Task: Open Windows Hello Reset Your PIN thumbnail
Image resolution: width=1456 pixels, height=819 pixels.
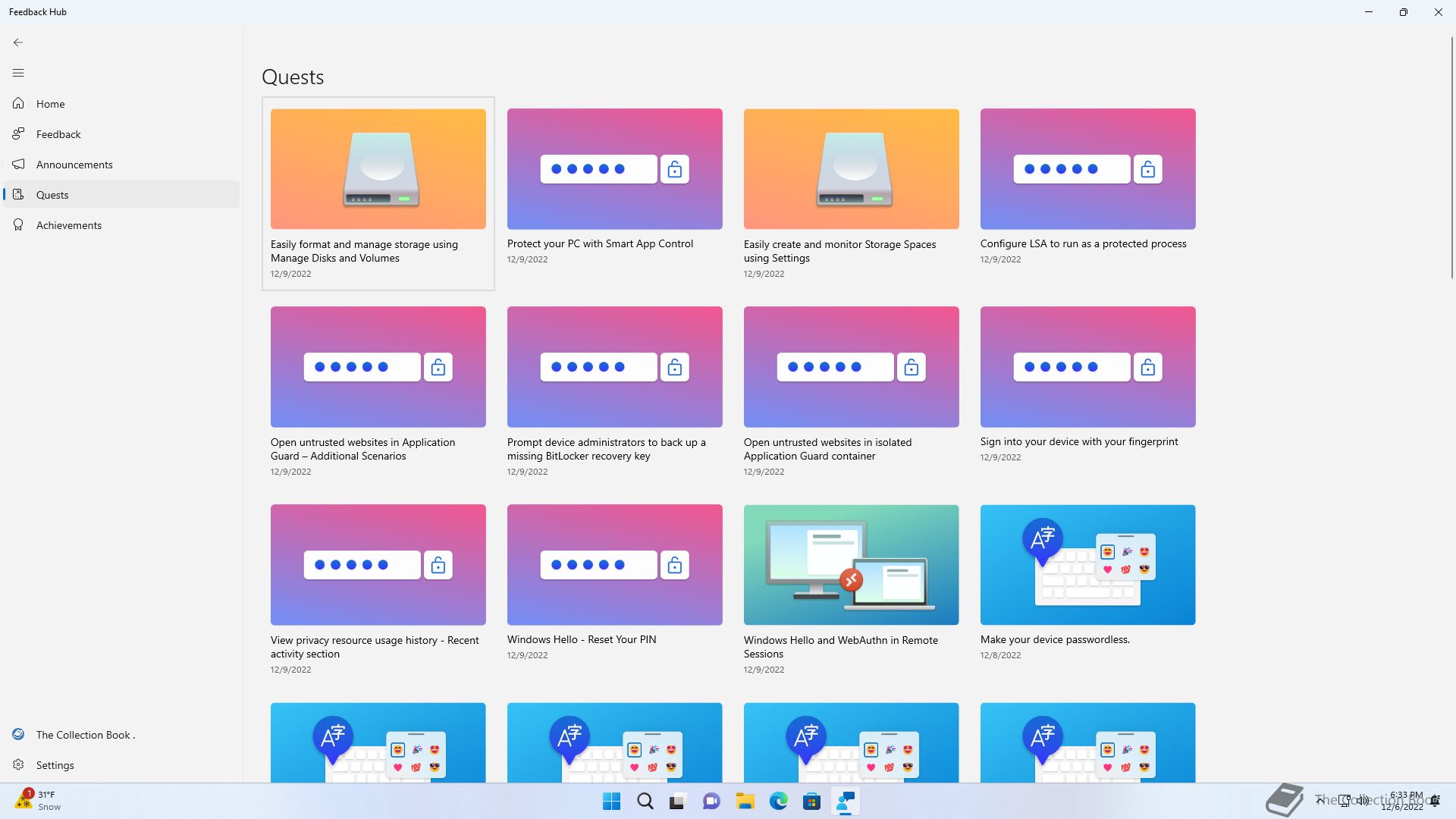Action: coord(615,565)
